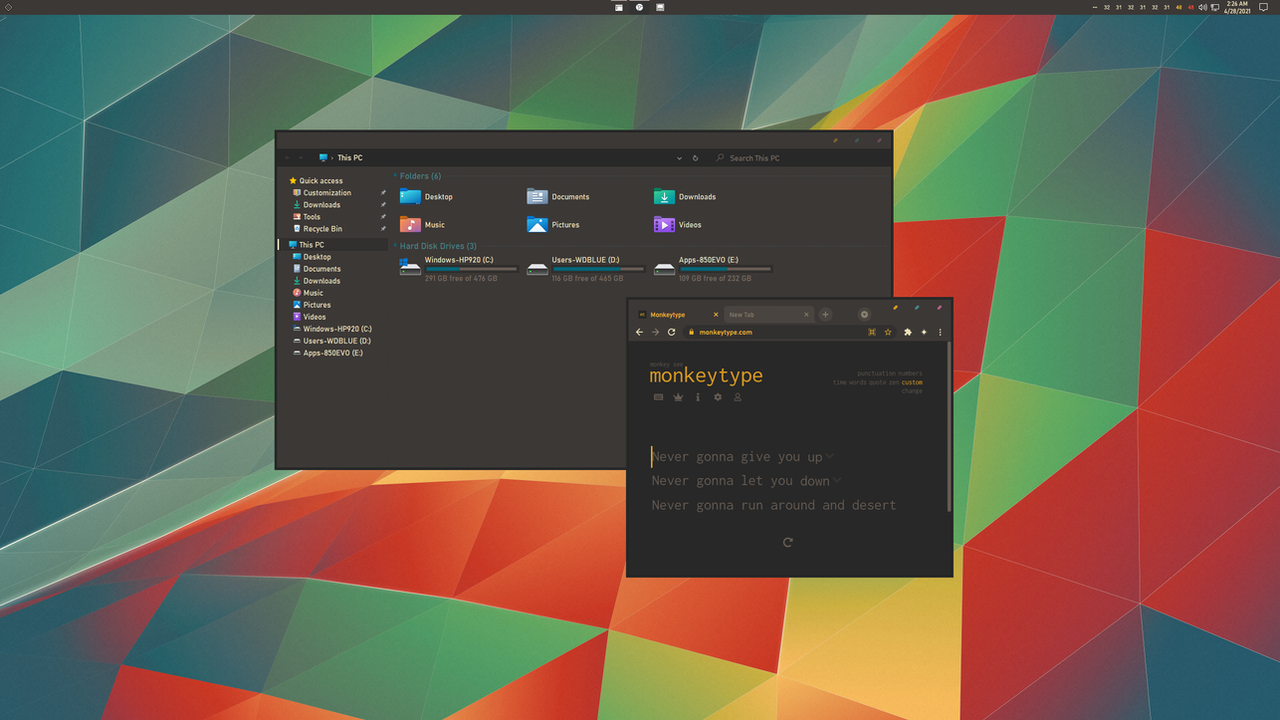1280x720 pixels.
Task: Click the refresh icon in Explorer address bar
Action: click(x=695, y=158)
